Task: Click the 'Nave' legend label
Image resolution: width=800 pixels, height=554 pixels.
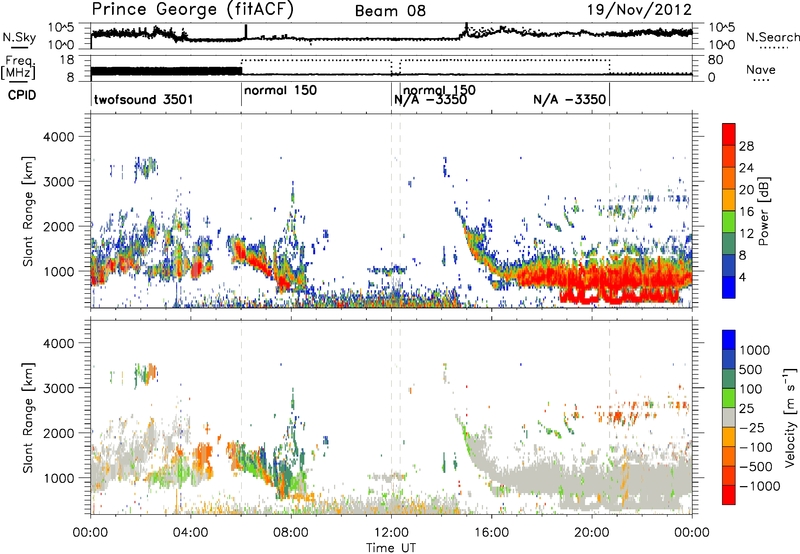Action: pos(761,69)
